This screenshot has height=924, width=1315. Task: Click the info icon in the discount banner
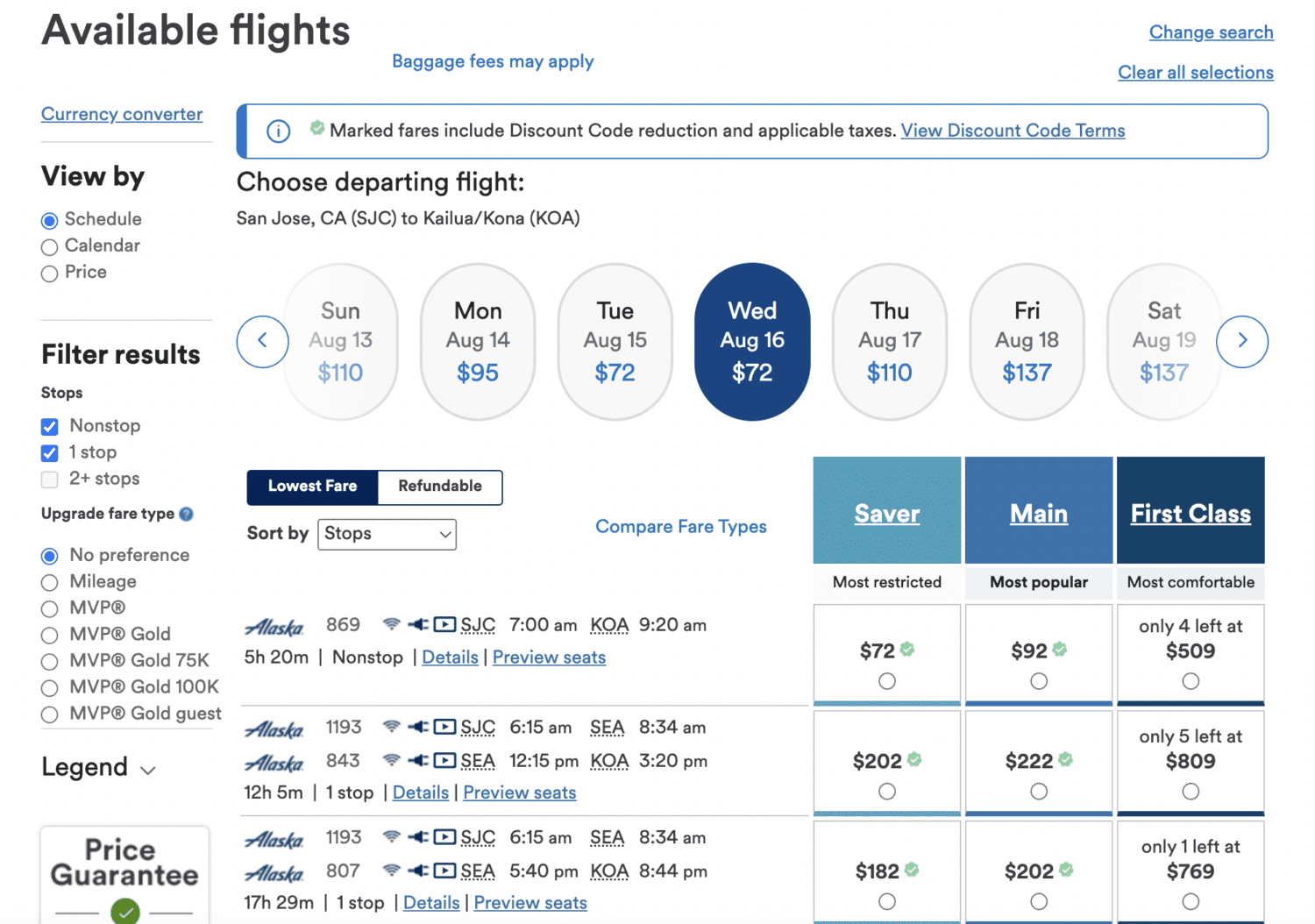tap(278, 131)
